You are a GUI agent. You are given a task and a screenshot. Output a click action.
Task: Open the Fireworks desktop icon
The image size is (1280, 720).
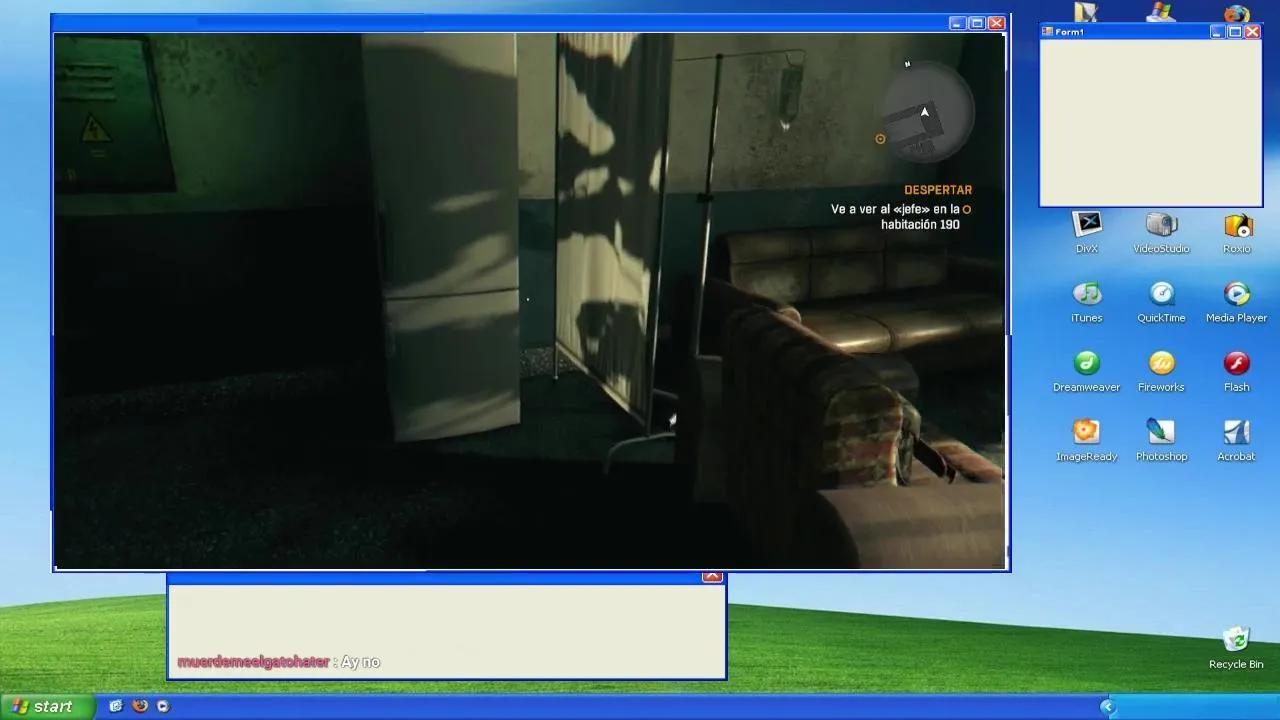[1161, 370]
